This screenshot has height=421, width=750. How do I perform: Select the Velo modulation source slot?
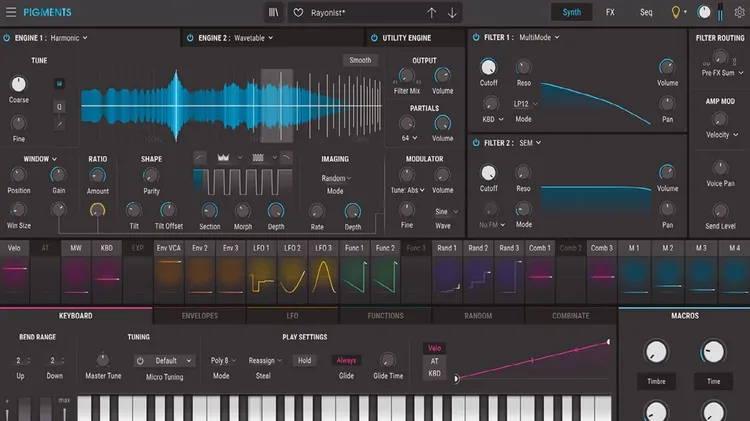pyautogui.click(x=14, y=270)
